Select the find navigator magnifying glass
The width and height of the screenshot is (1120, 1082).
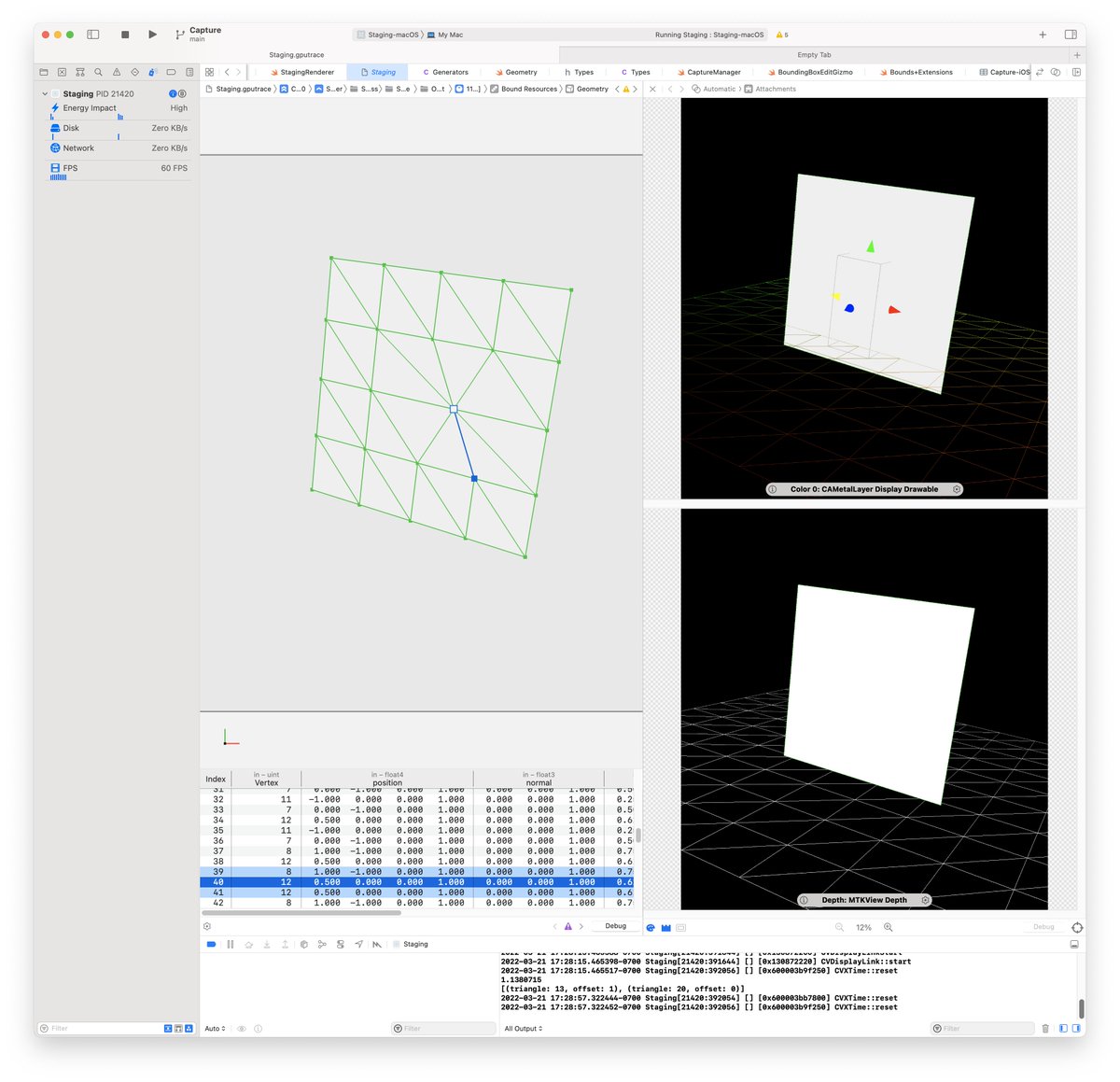[98, 72]
